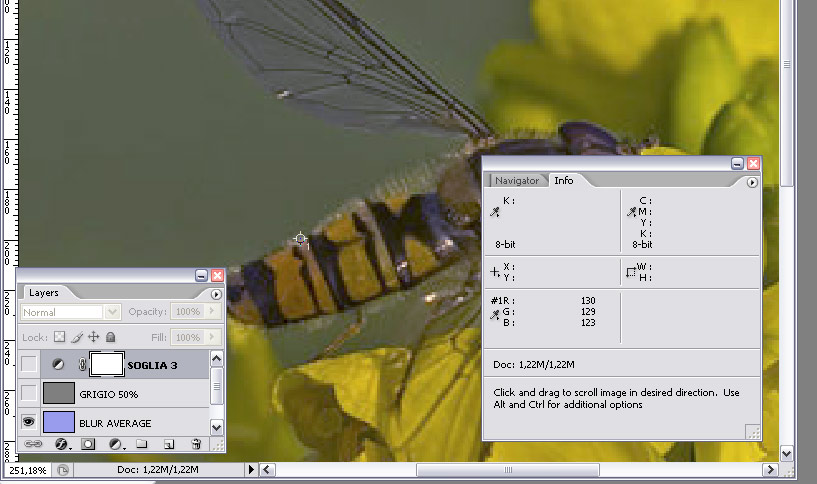Switch to the Navigator tab
The height and width of the screenshot is (484, 817).
coord(516,181)
